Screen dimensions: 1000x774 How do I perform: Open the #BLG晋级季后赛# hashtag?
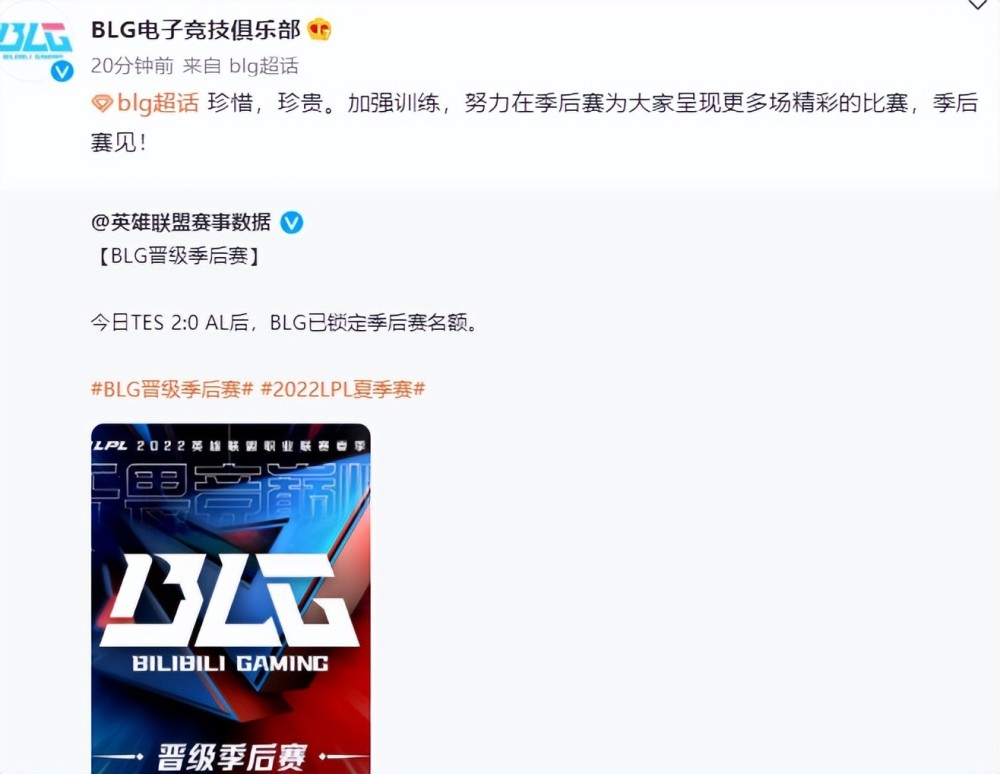(x=172, y=389)
